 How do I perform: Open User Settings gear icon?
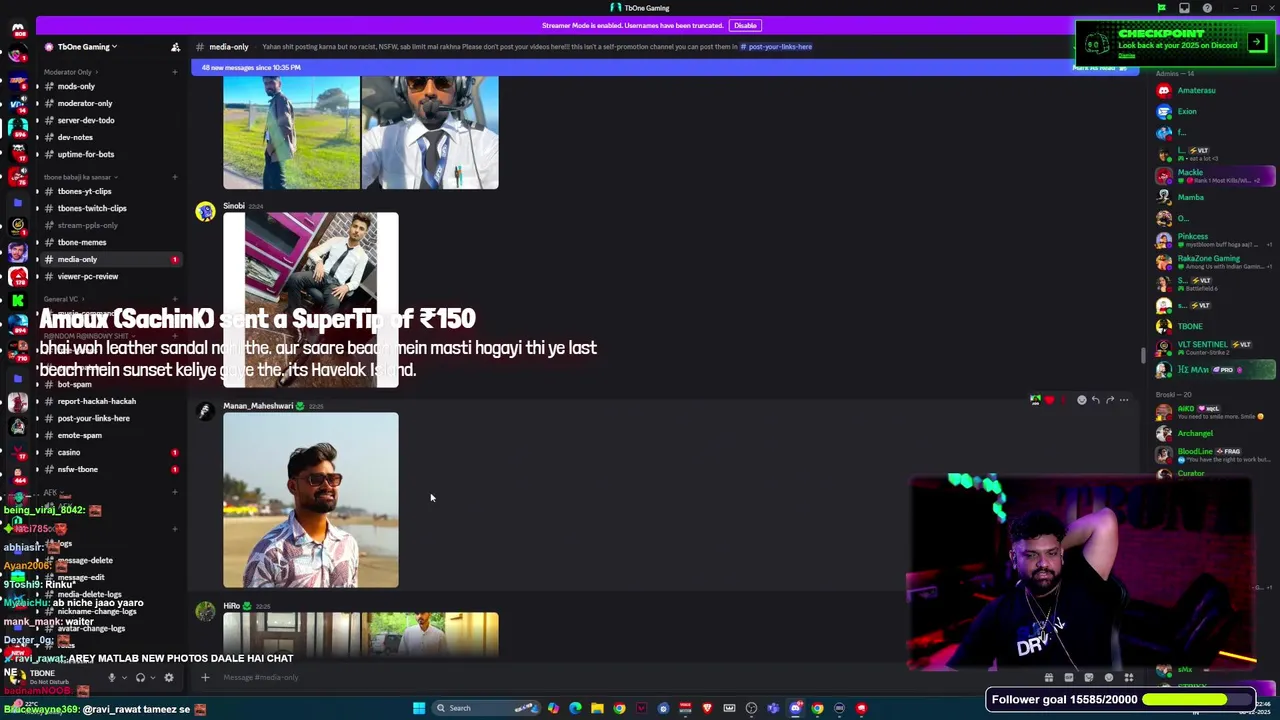tap(169, 677)
